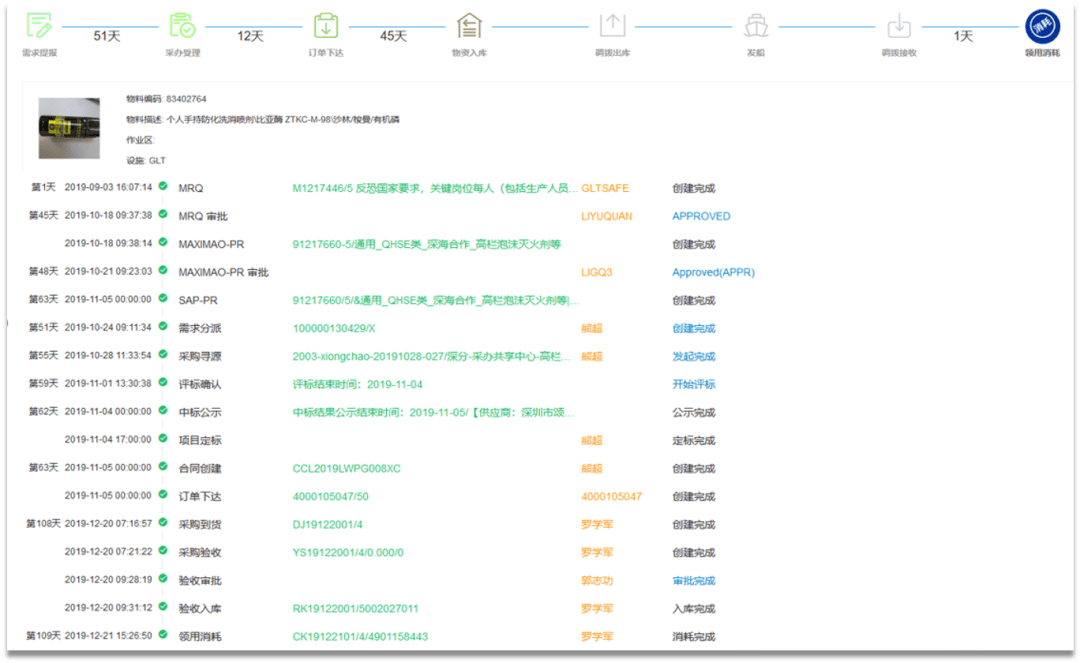The width and height of the screenshot is (1080, 663).
Task: Click 评标结束时间: 2019-11-04 link
Action: click(357, 384)
